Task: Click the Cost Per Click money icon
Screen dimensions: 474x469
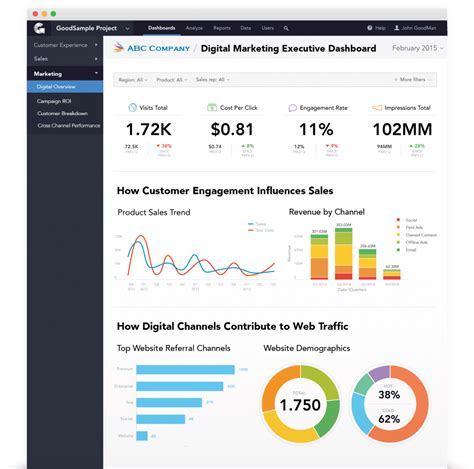Action: [x=212, y=107]
